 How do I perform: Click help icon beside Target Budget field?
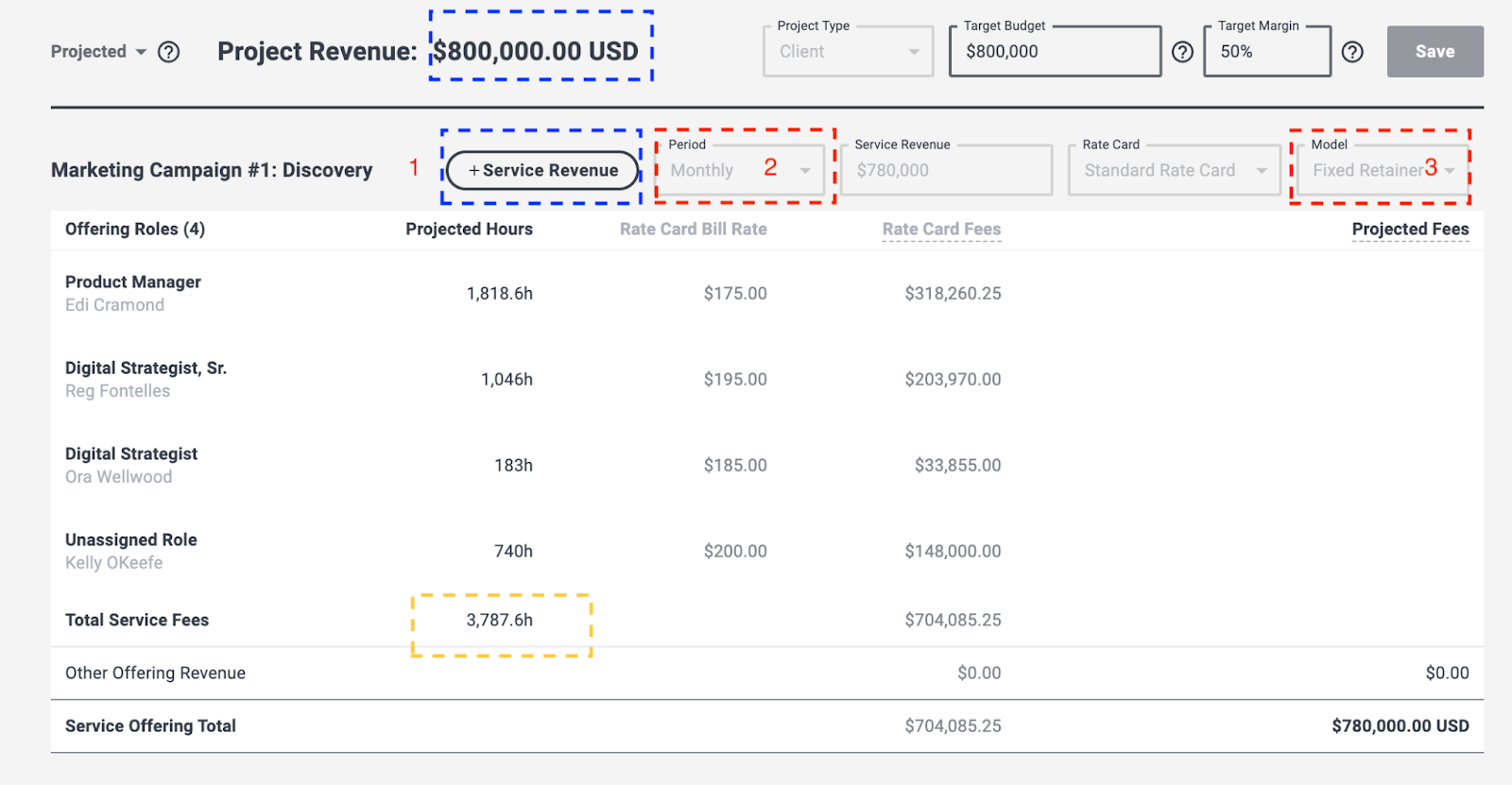[1182, 52]
